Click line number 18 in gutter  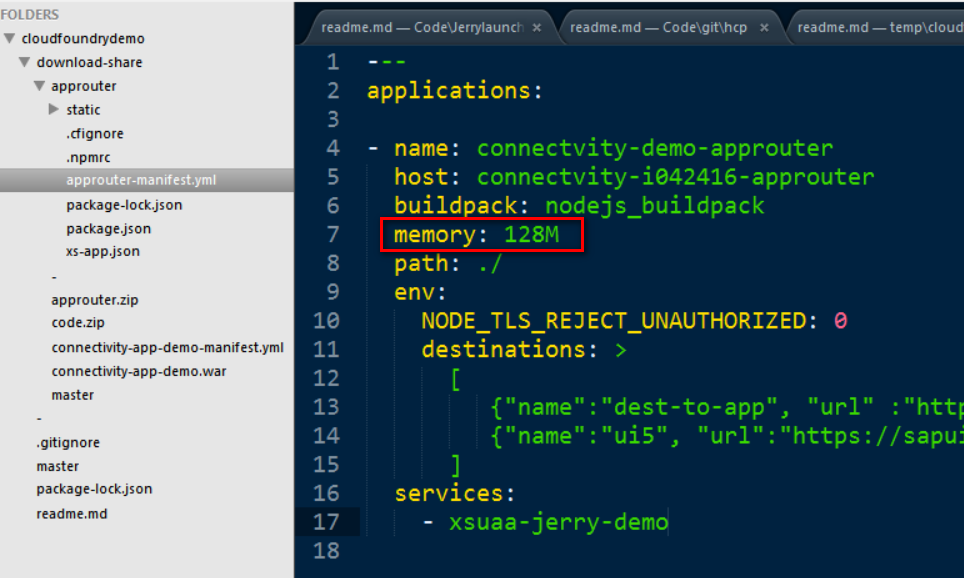(x=326, y=551)
